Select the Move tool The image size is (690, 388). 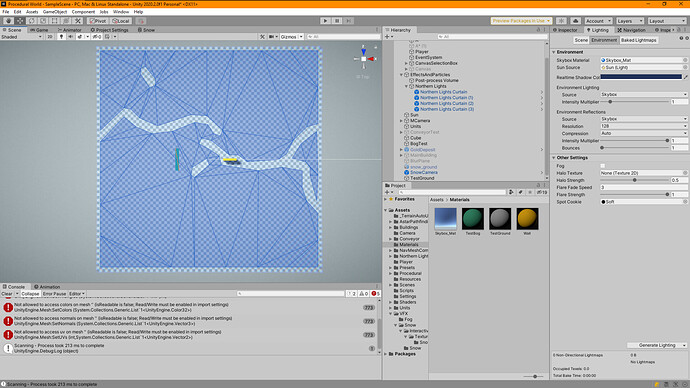20,21
